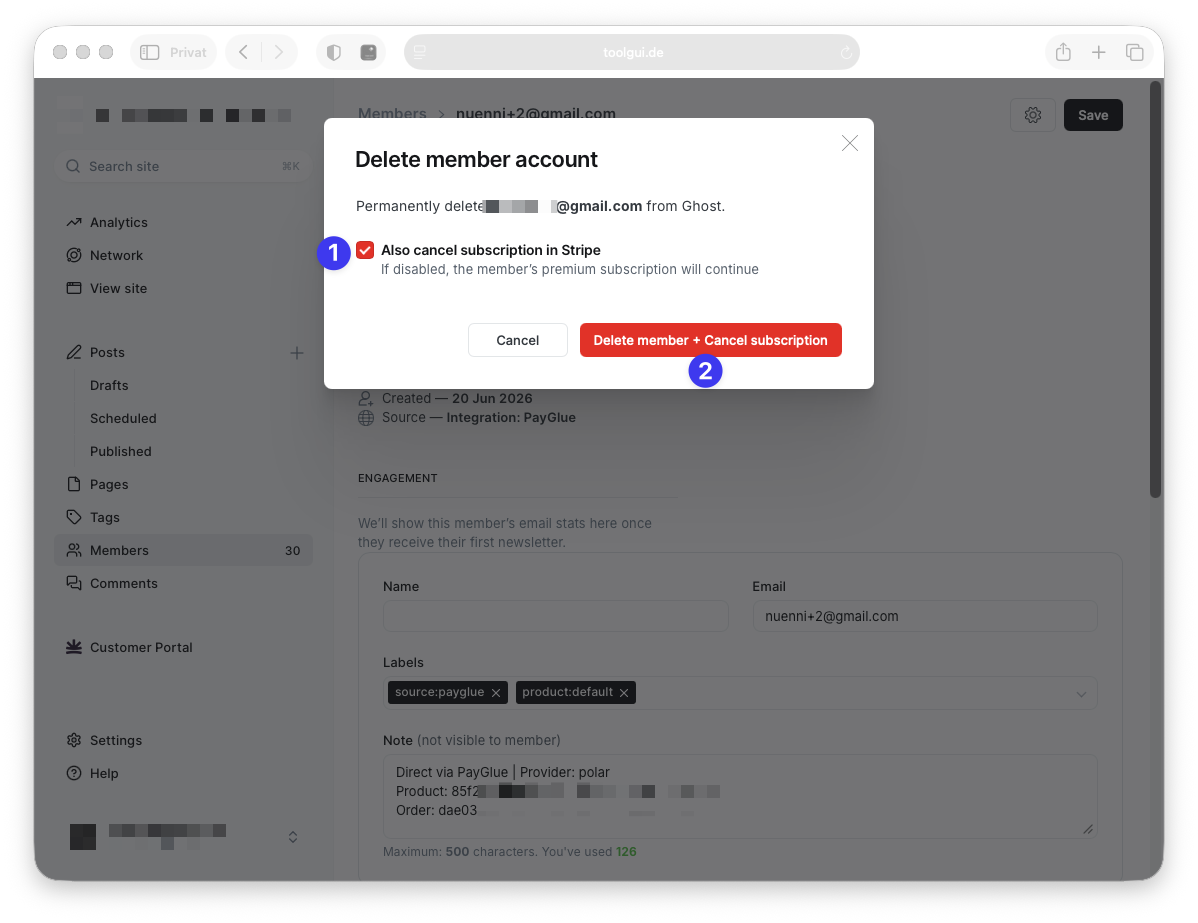1198x923 pixels.
Task: Click the user avatar in sidebar footer
Action: (83, 837)
